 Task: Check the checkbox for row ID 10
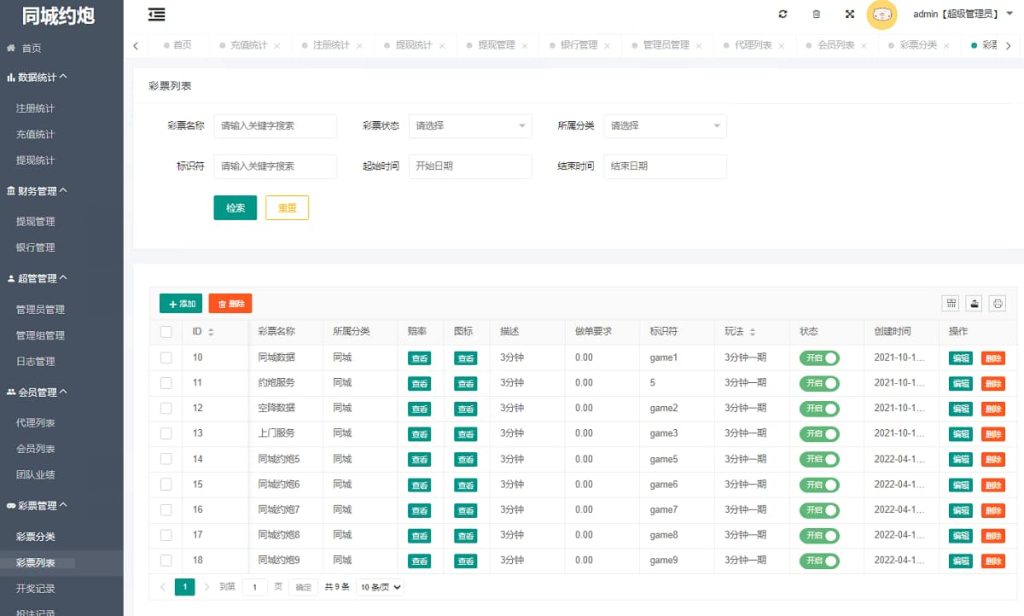click(x=166, y=357)
